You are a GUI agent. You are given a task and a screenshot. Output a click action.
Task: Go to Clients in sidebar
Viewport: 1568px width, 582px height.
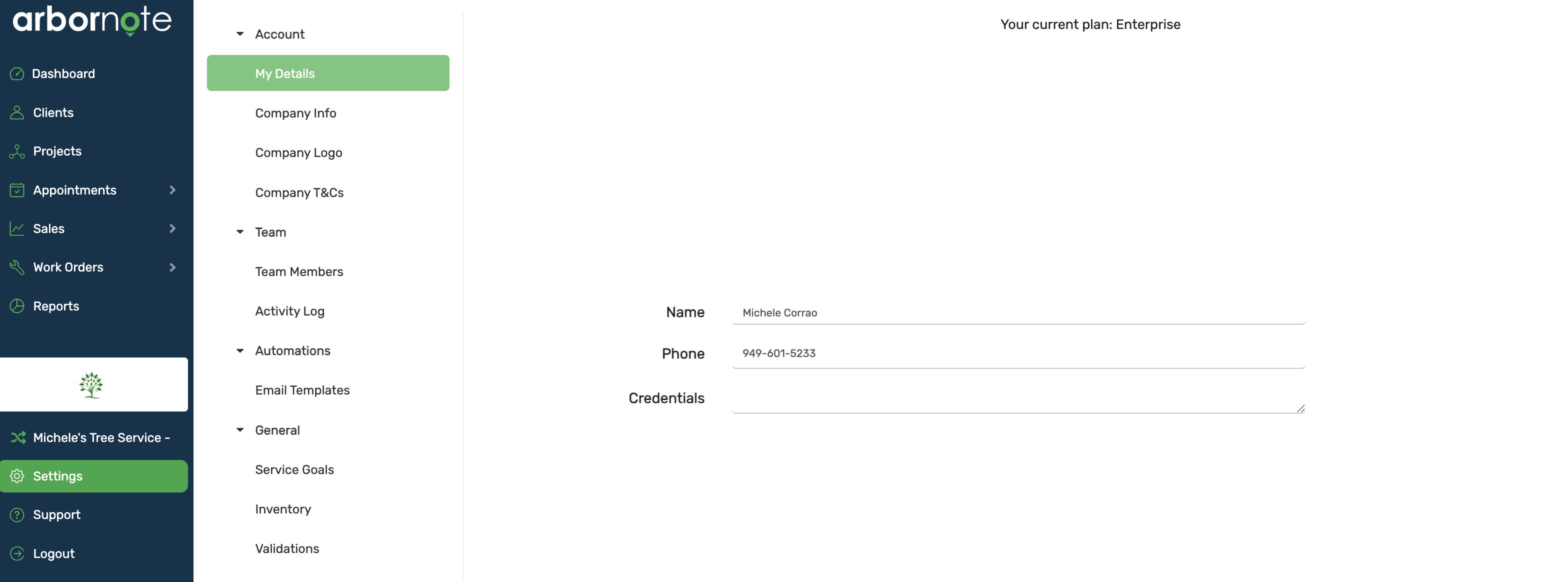tap(53, 112)
